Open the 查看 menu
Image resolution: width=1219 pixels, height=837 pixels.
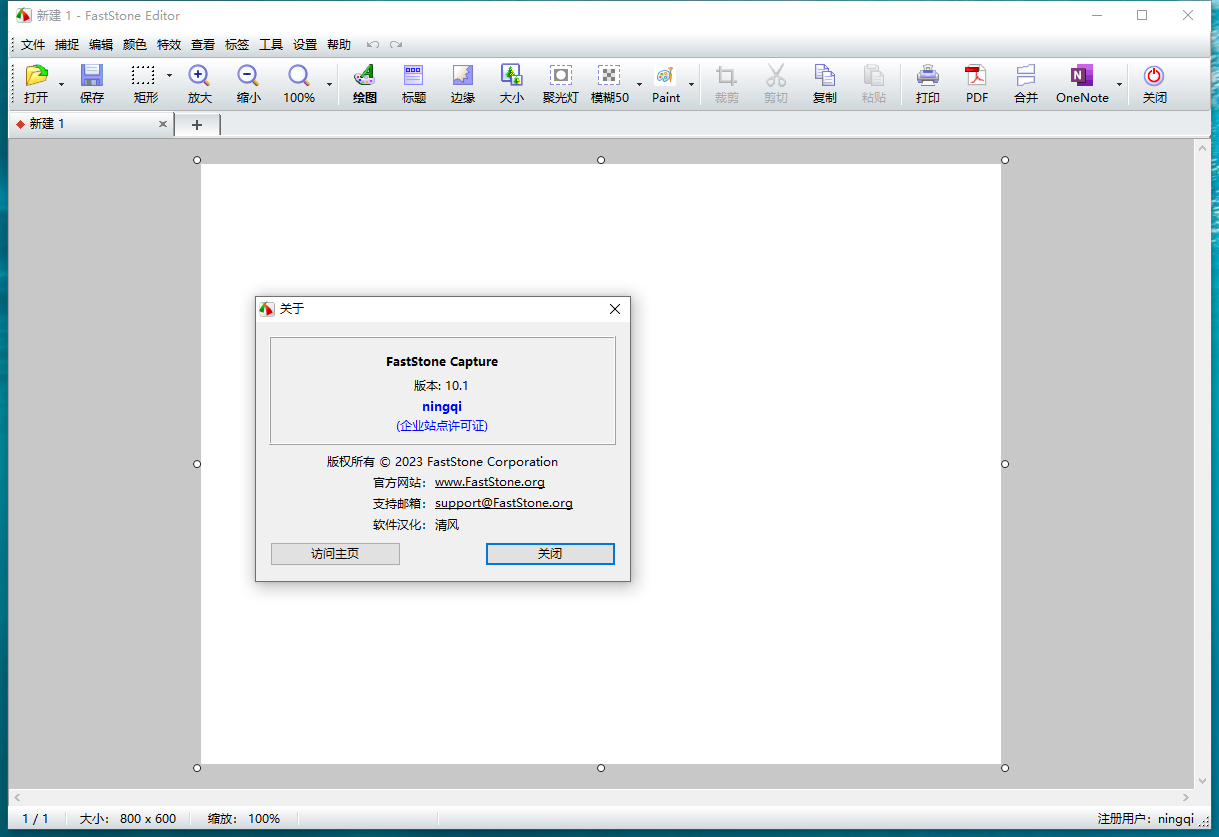click(203, 45)
